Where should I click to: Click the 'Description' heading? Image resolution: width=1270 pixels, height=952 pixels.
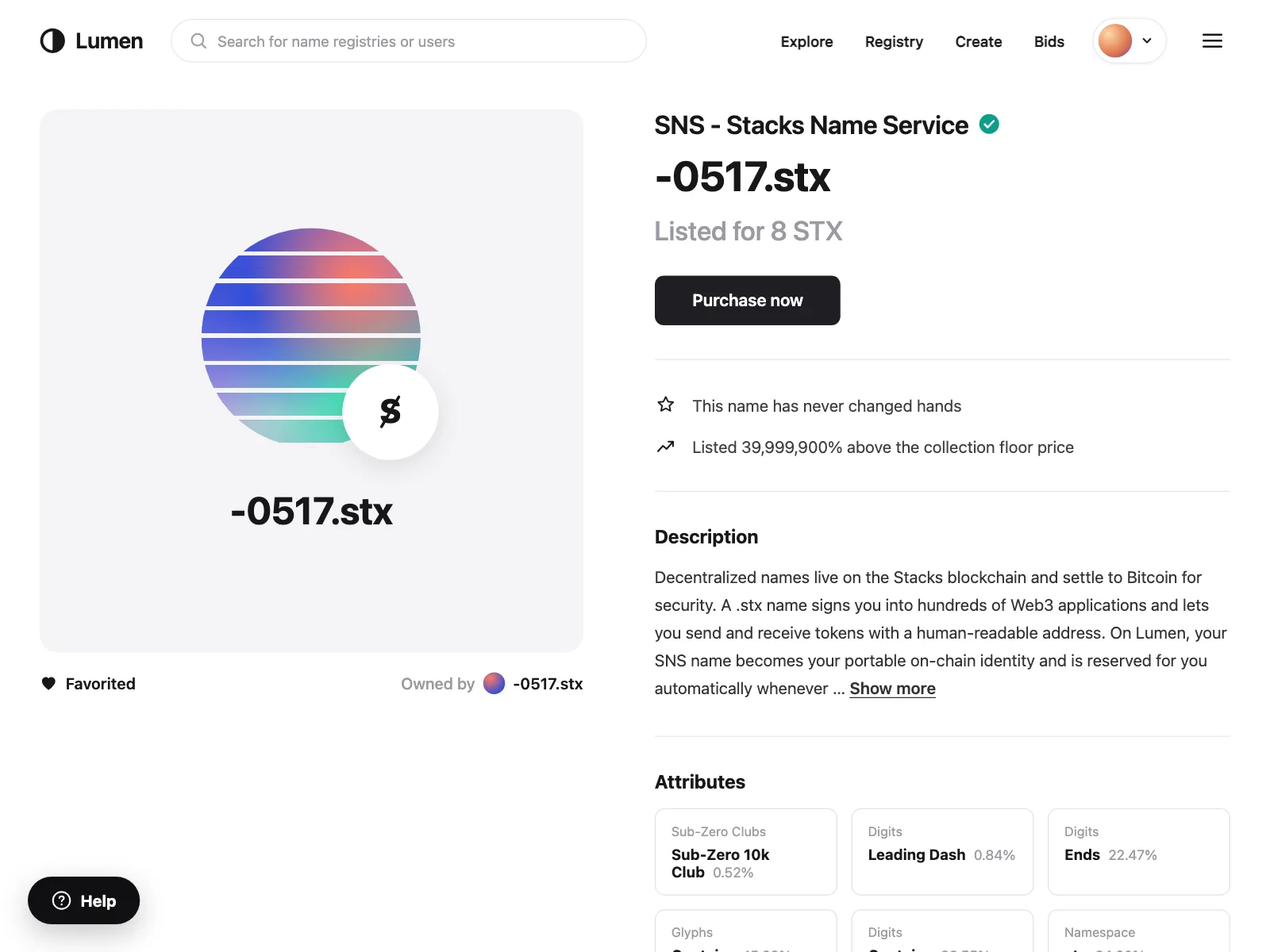(706, 537)
